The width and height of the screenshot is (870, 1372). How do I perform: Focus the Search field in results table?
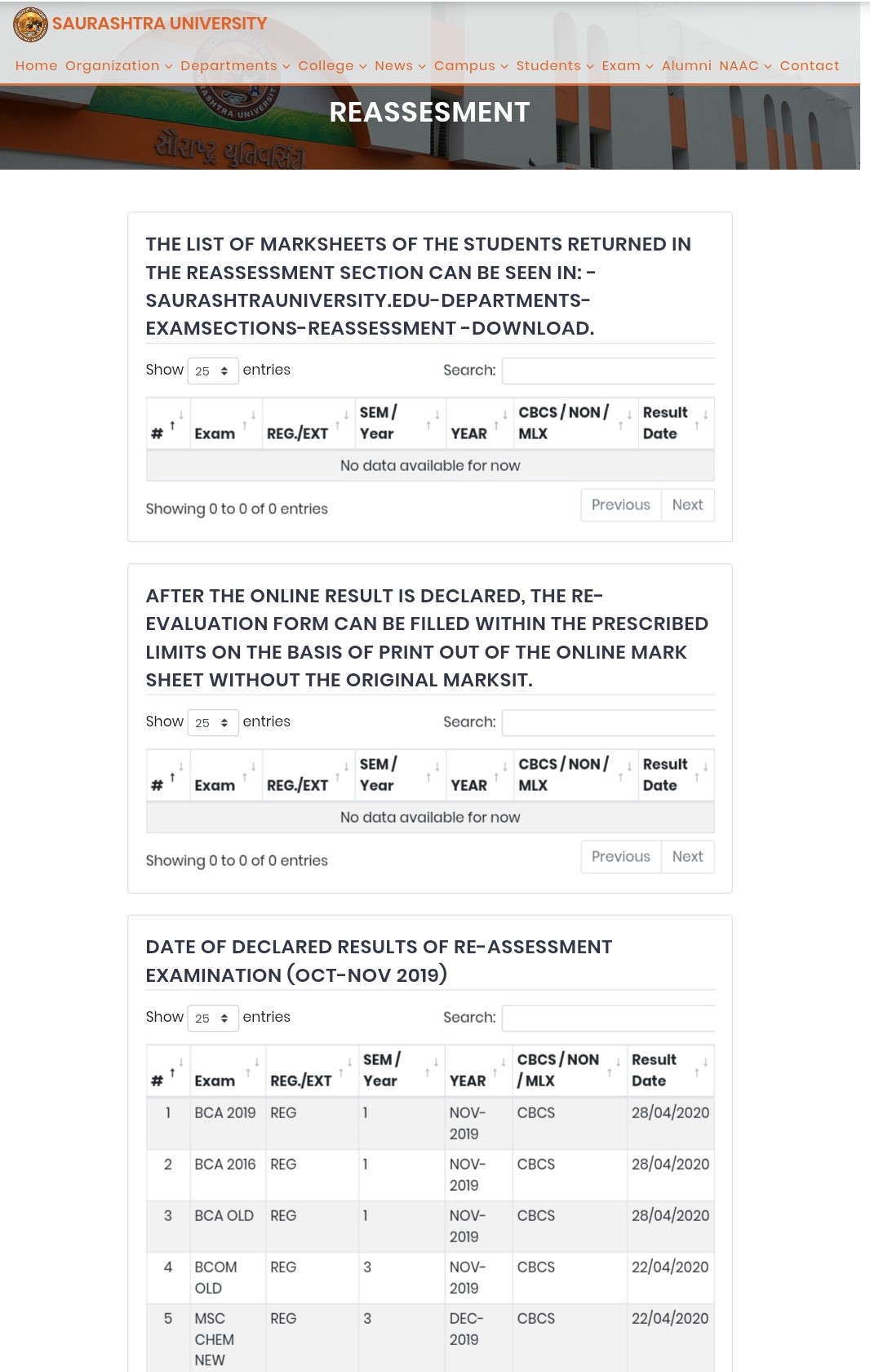click(608, 1018)
